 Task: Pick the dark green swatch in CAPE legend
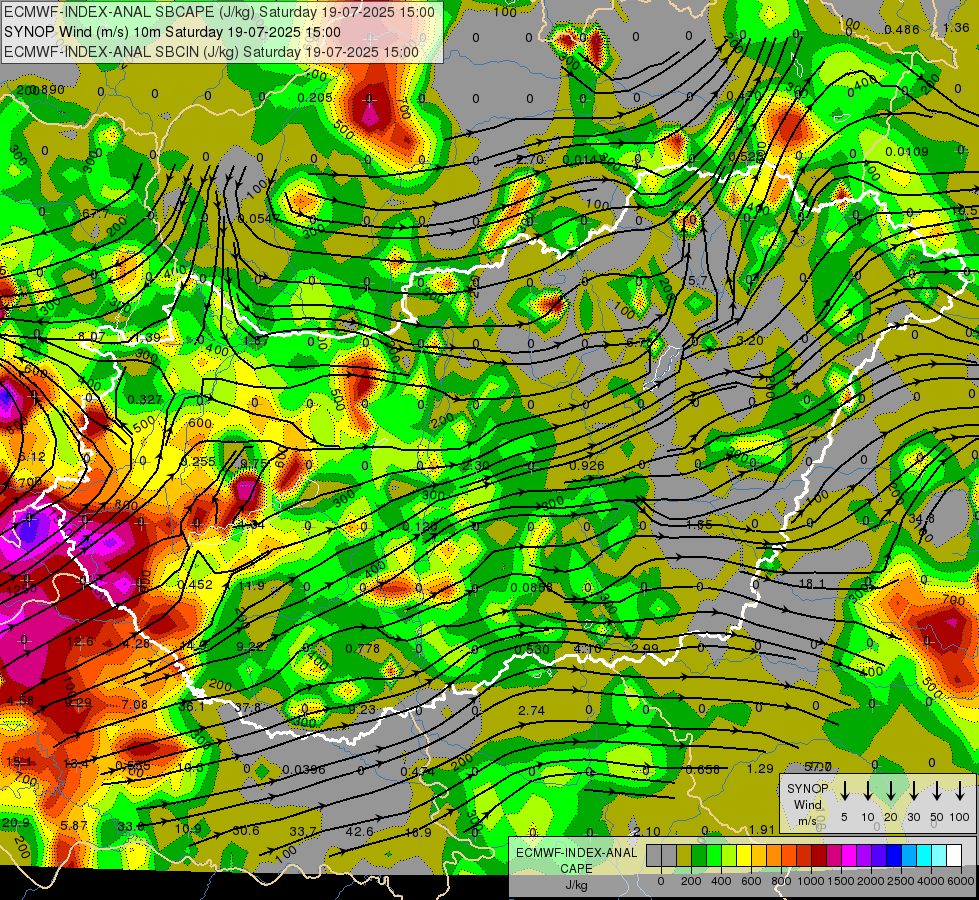[699, 856]
